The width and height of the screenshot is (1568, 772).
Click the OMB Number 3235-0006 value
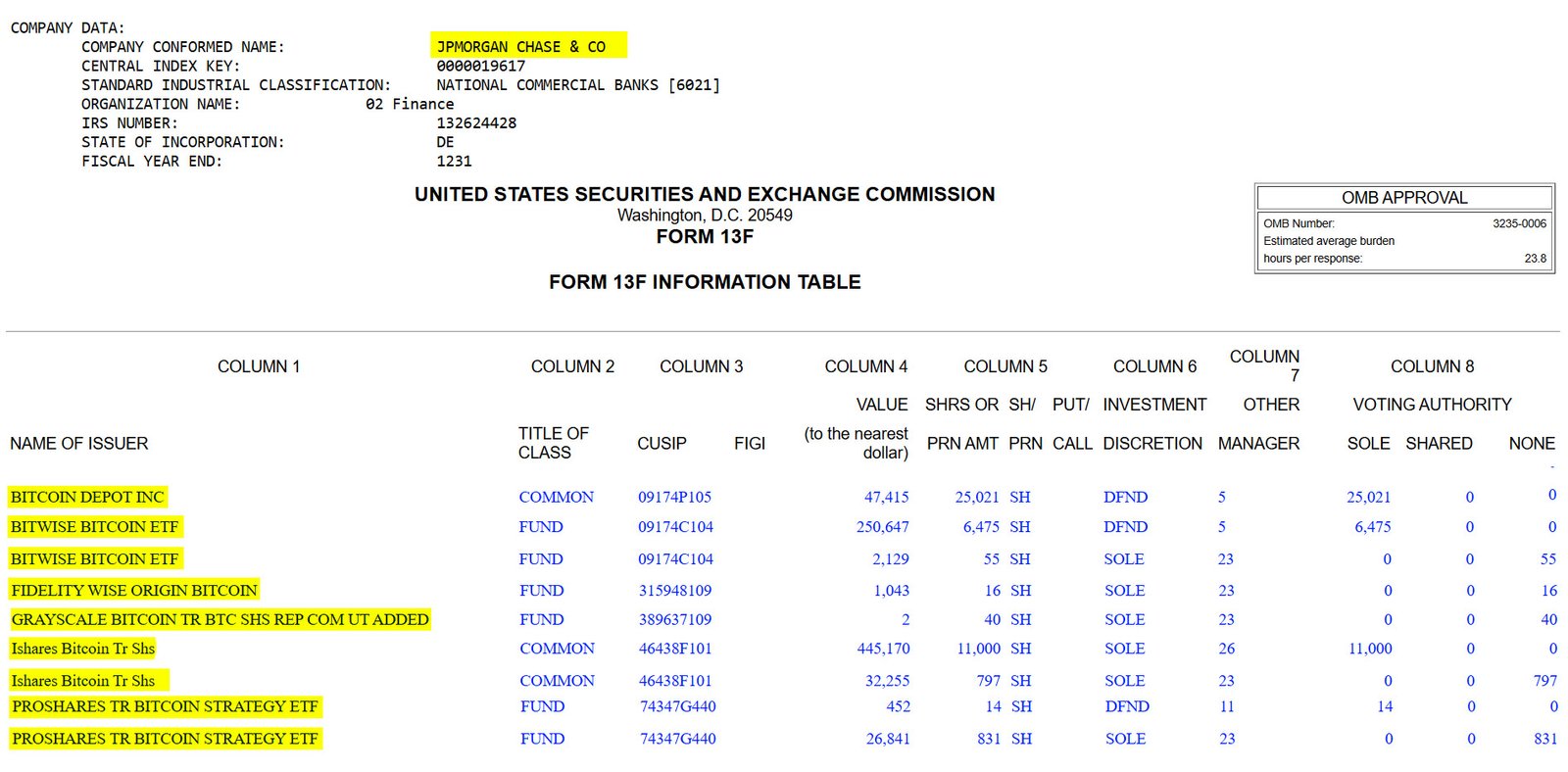click(x=1519, y=223)
